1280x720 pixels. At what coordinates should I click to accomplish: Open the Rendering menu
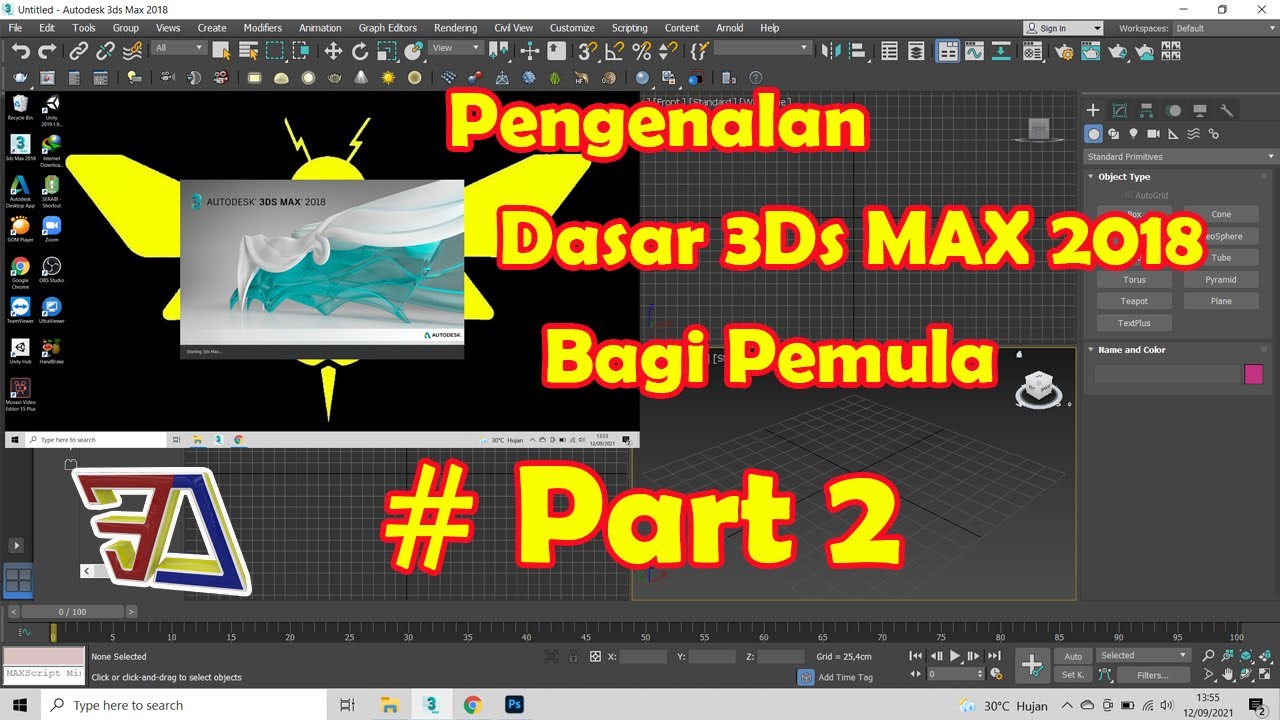coord(454,28)
